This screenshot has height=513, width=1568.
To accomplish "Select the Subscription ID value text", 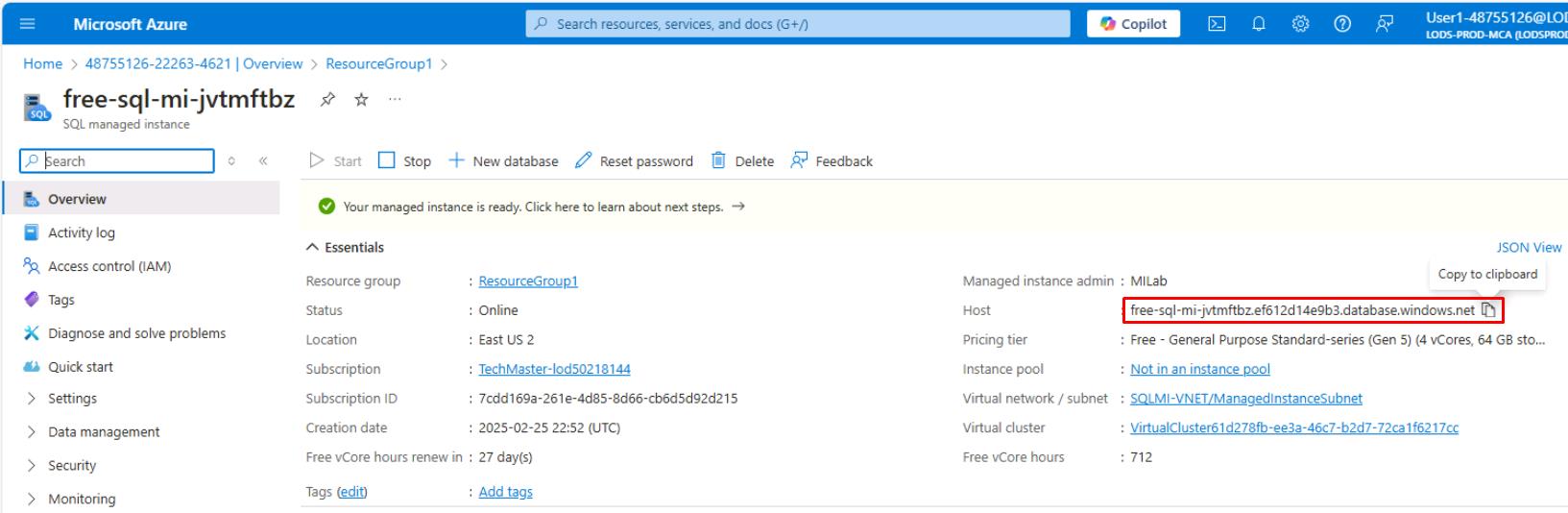I will pyautogui.click(x=609, y=399).
